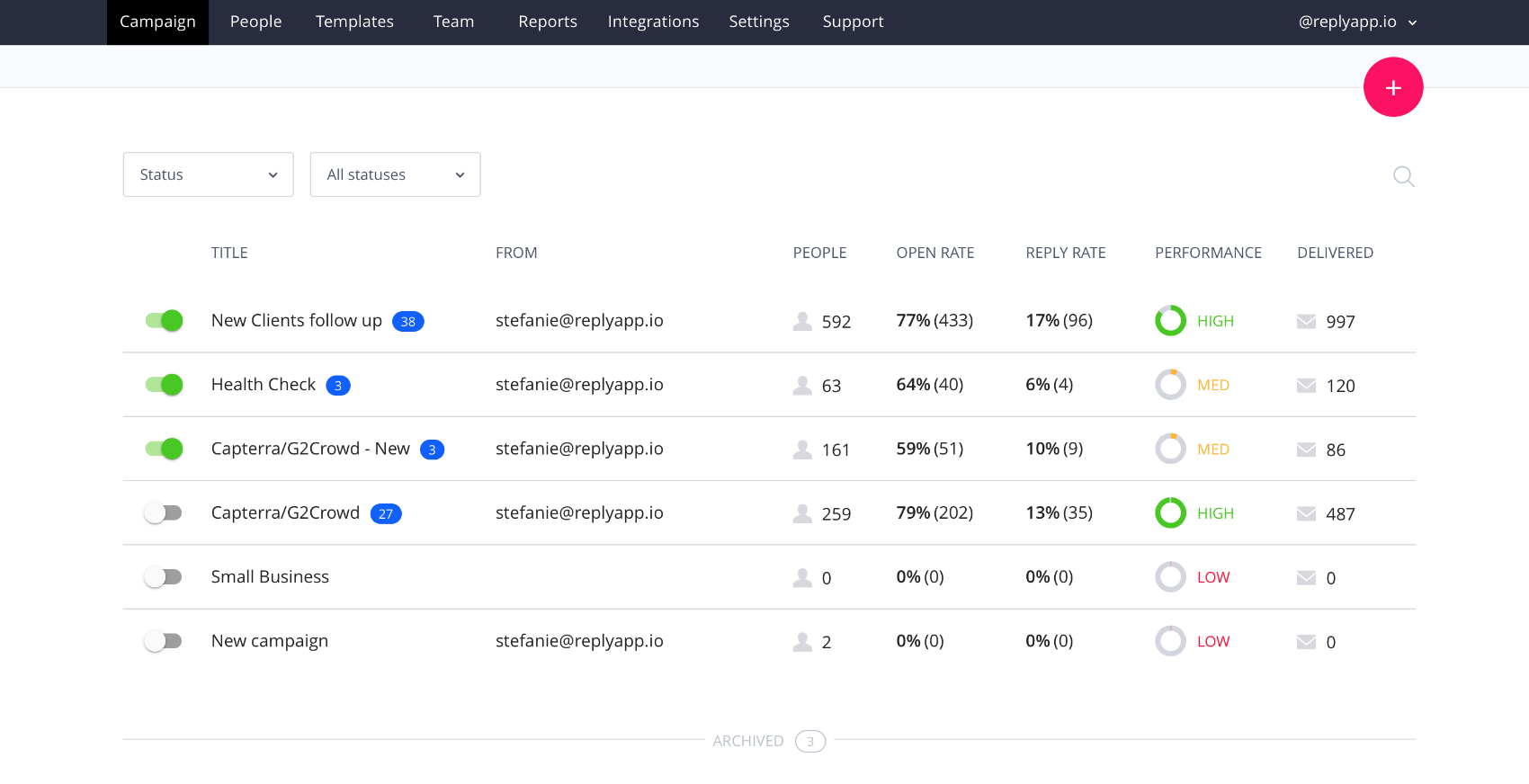Disable the Health Check campaign toggle
This screenshot has width=1529, height=784.
[x=165, y=385]
